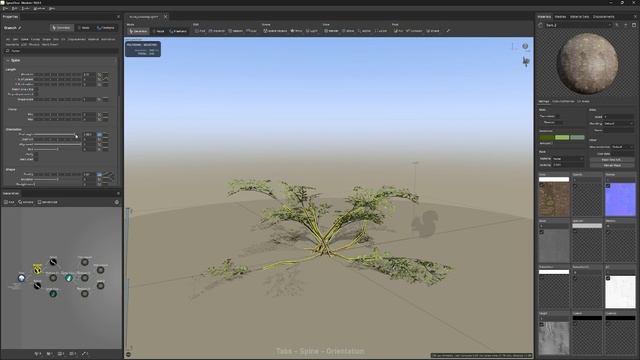Click the navigation gizmo sphere in viewport
The image size is (640, 360).
[525, 46]
